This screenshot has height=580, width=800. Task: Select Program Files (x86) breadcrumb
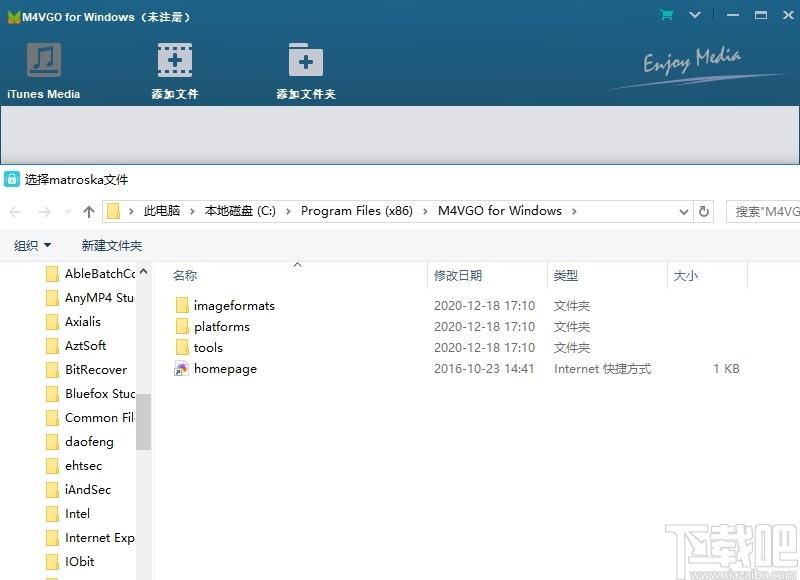pos(357,211)
